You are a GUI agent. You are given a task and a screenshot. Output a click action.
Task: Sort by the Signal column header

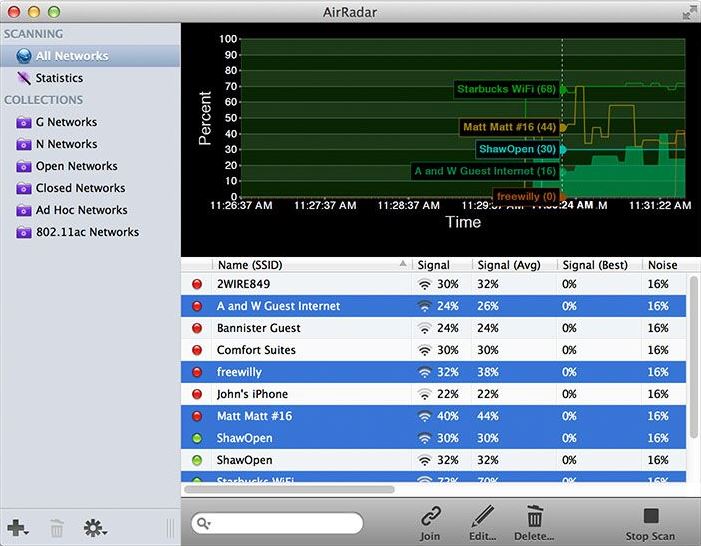(x=442, y=265)
